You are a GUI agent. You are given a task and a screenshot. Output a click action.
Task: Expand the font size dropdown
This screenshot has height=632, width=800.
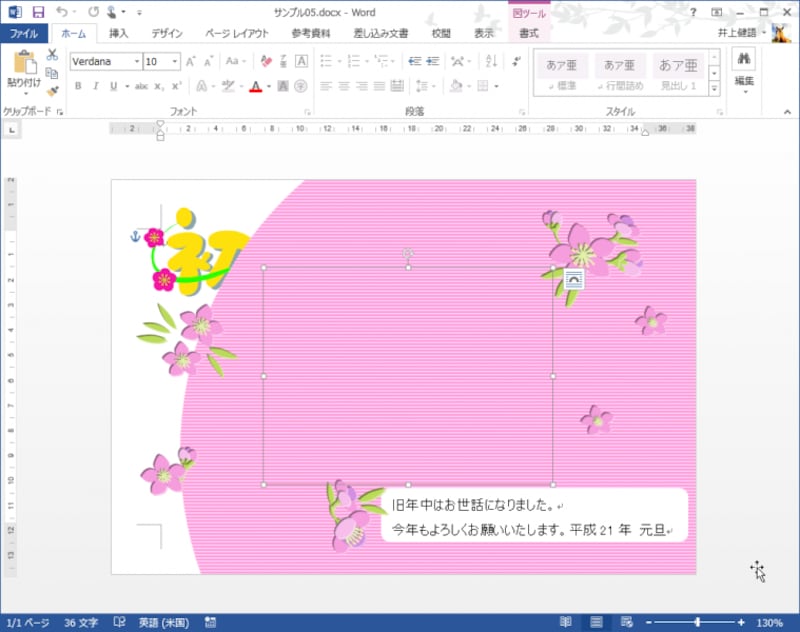[174, 62]
